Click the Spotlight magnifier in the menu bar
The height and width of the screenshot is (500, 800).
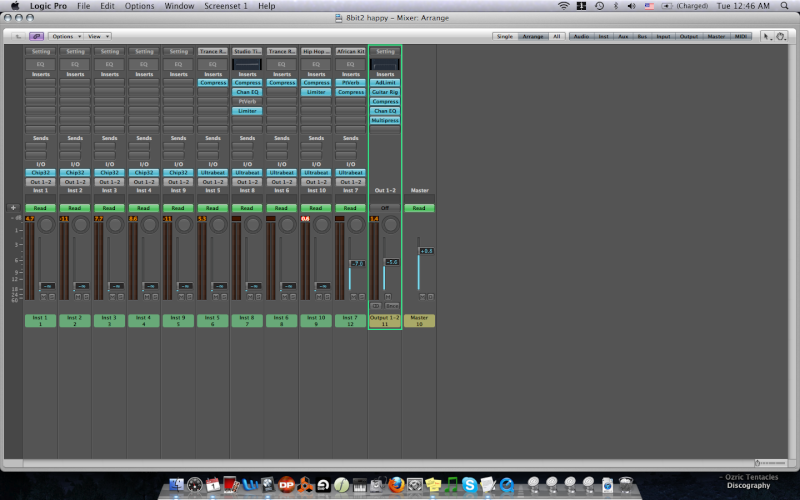point(784,6)
